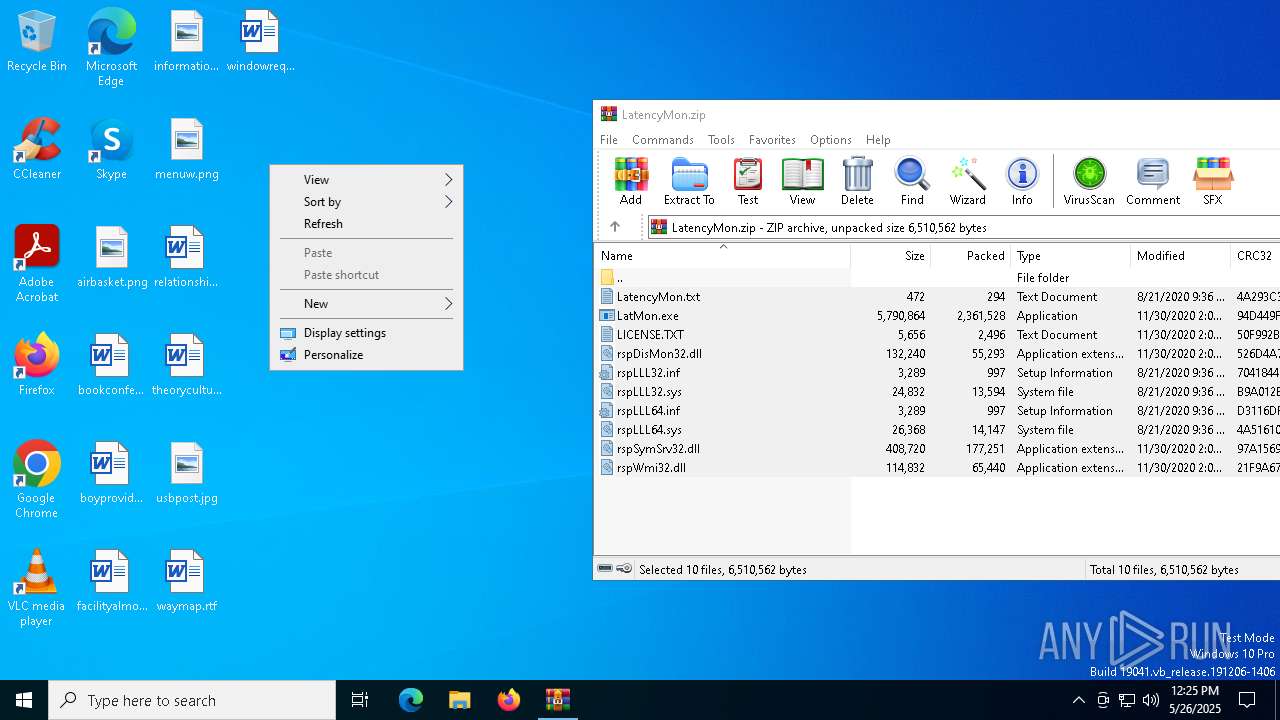This screenshot has width=1280, height=720.
Task: Click the WinRAR taskbar icon
Action: point(558,700)
